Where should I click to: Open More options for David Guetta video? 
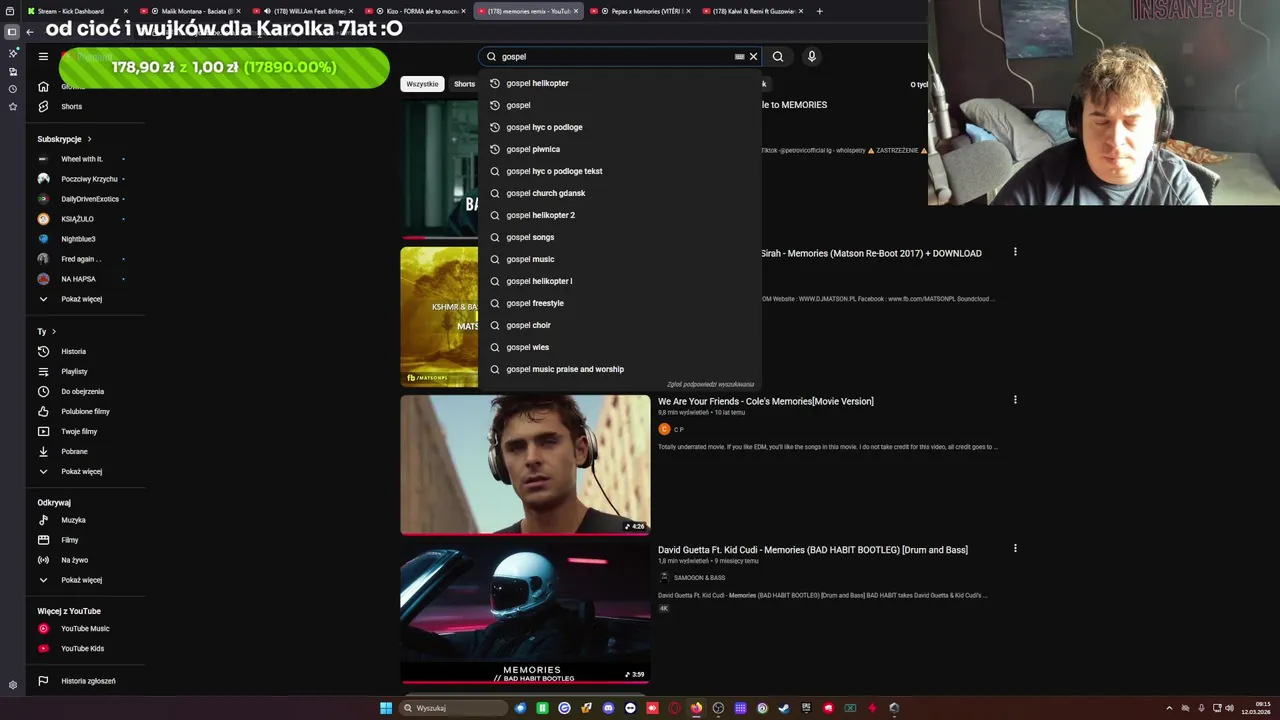point(1015,548)
